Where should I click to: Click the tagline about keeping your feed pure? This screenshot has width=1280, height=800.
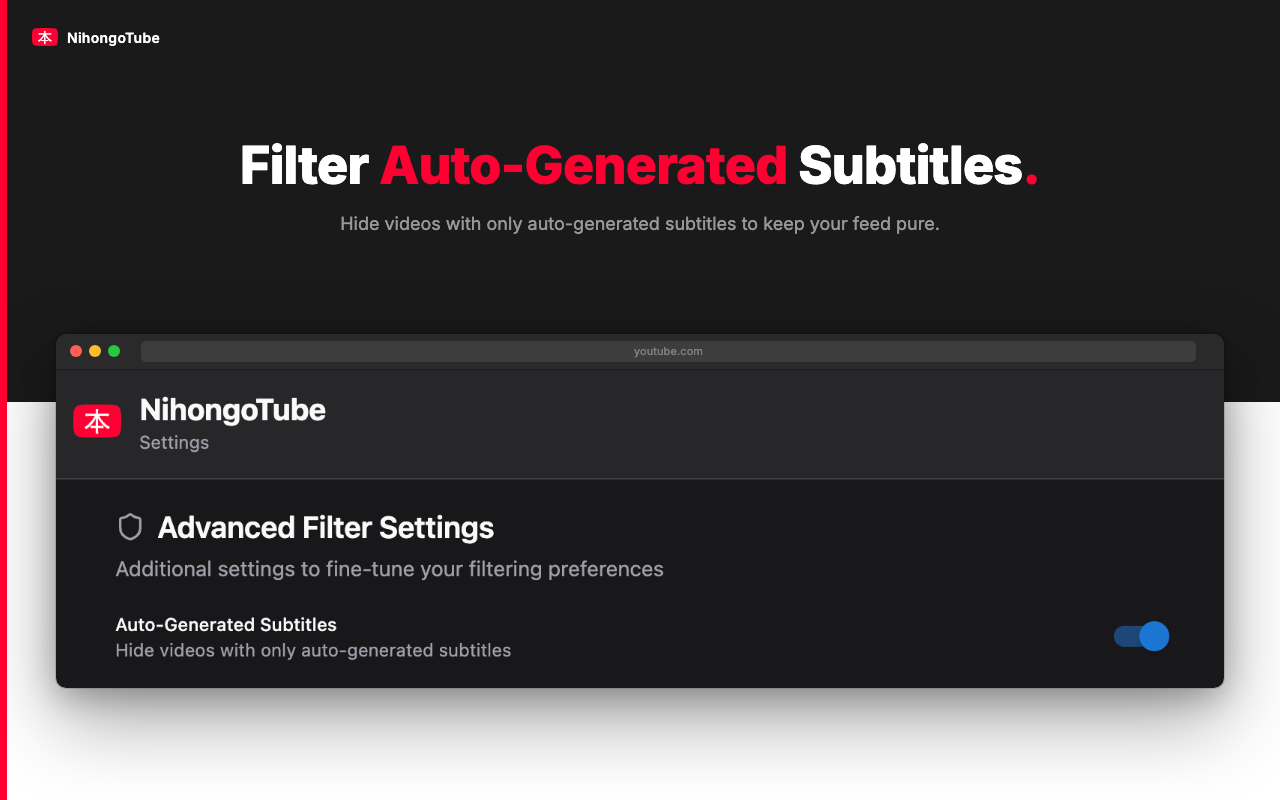coord(640,224)
